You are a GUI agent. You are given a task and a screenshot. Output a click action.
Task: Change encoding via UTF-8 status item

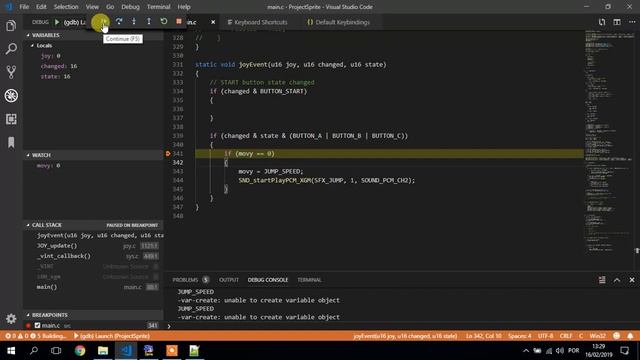(x=545, y=336)
